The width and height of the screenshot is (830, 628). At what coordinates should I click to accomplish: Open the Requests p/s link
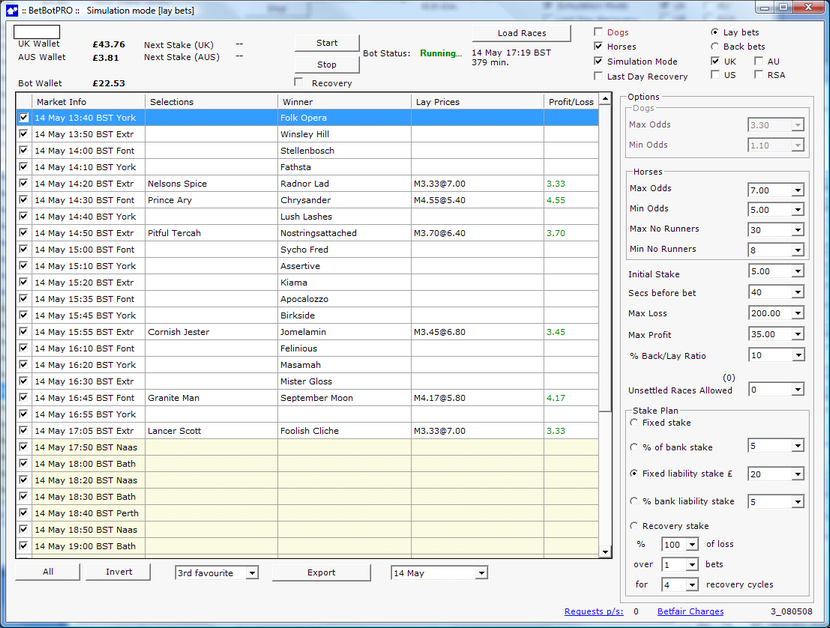click(593, 612)
